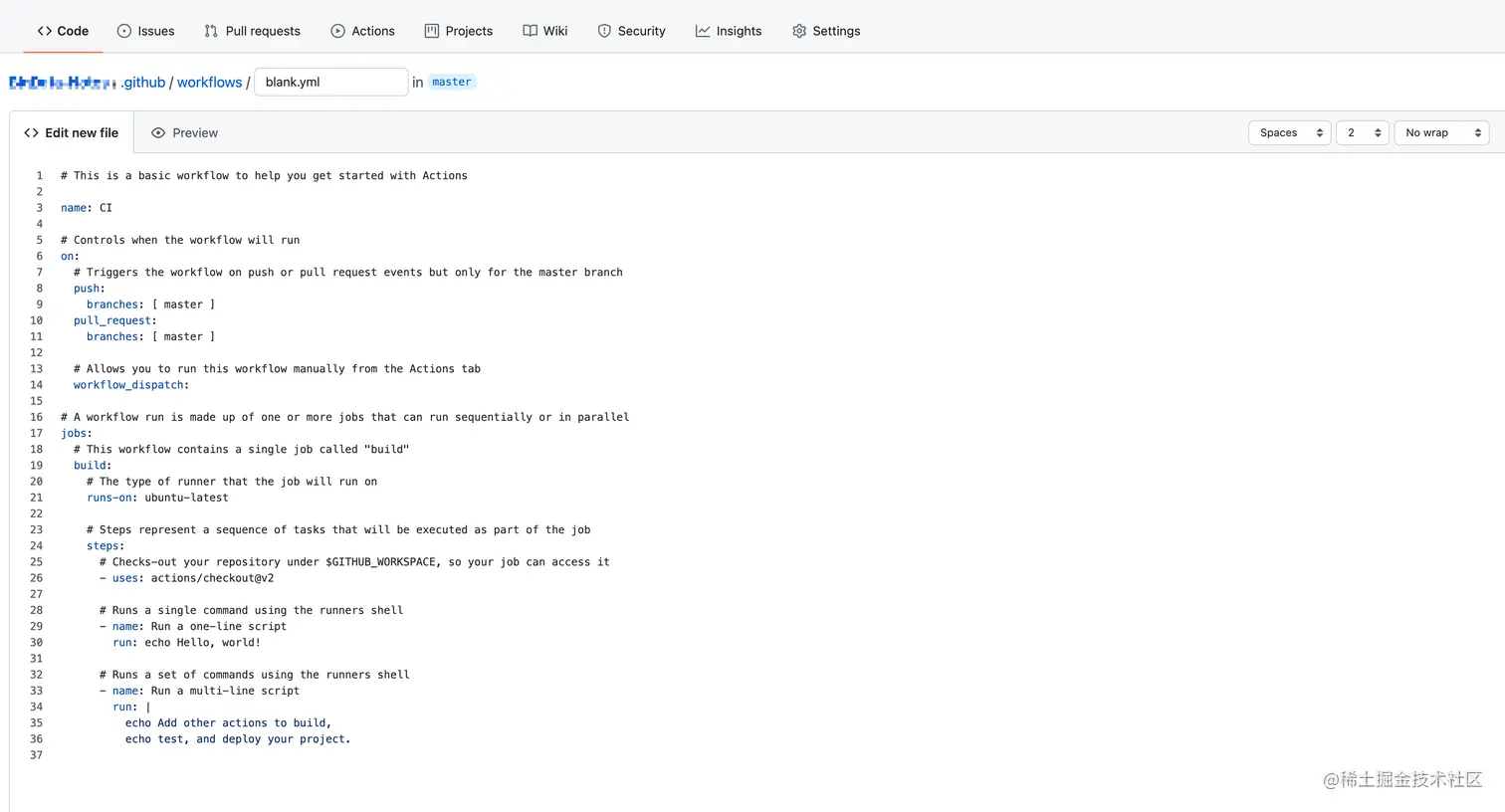Image resolution: width=1505 pixels, height=812 pixels.
Task: Switch to the Projects tab
Action: point(459,31)
